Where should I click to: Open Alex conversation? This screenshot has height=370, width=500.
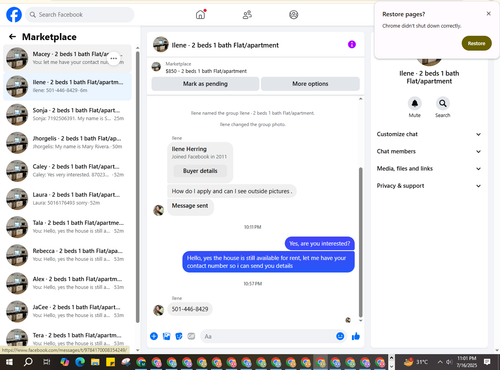pos(67,283)
